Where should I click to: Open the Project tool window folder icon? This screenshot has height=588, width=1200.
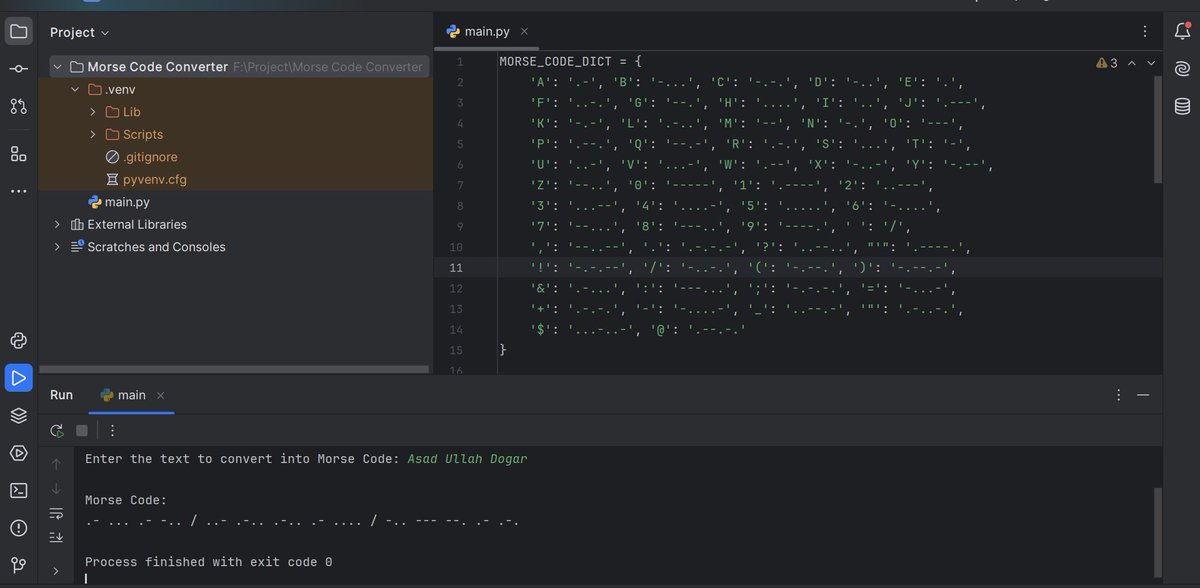pyautogui.click(x=18, y=32)
